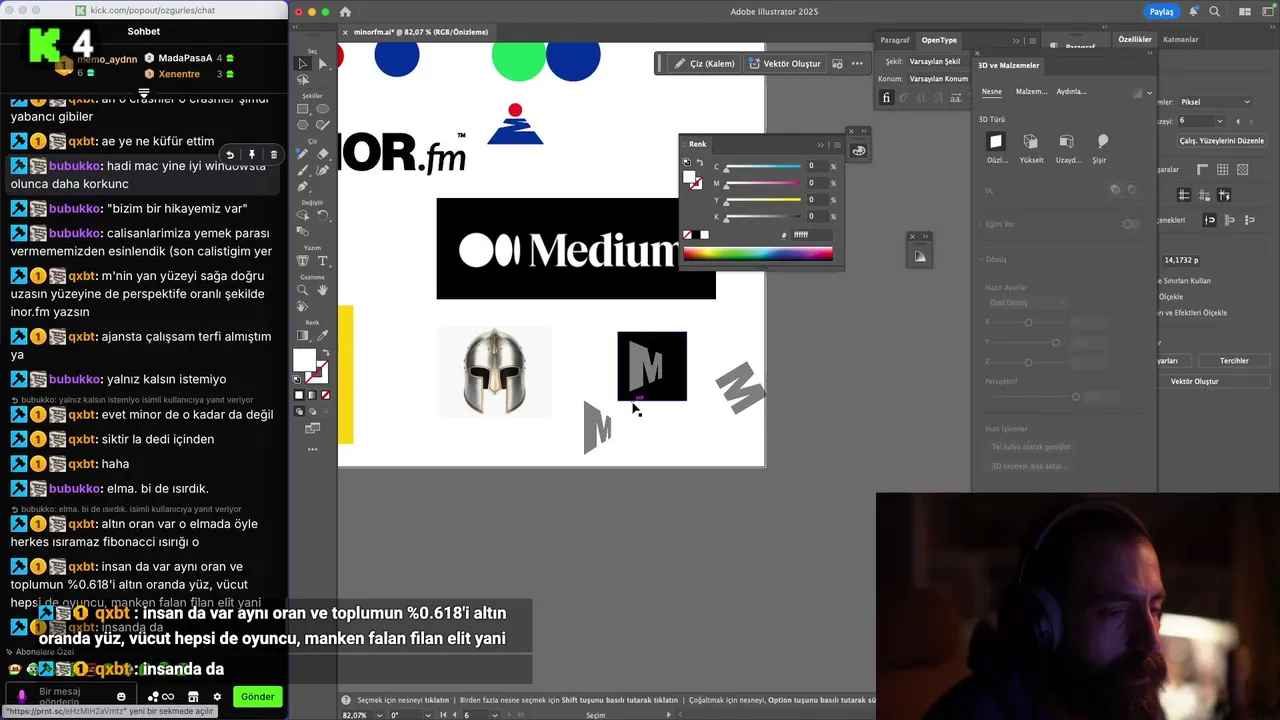Select the Lasso tool under Seç

tap(303, 80)
